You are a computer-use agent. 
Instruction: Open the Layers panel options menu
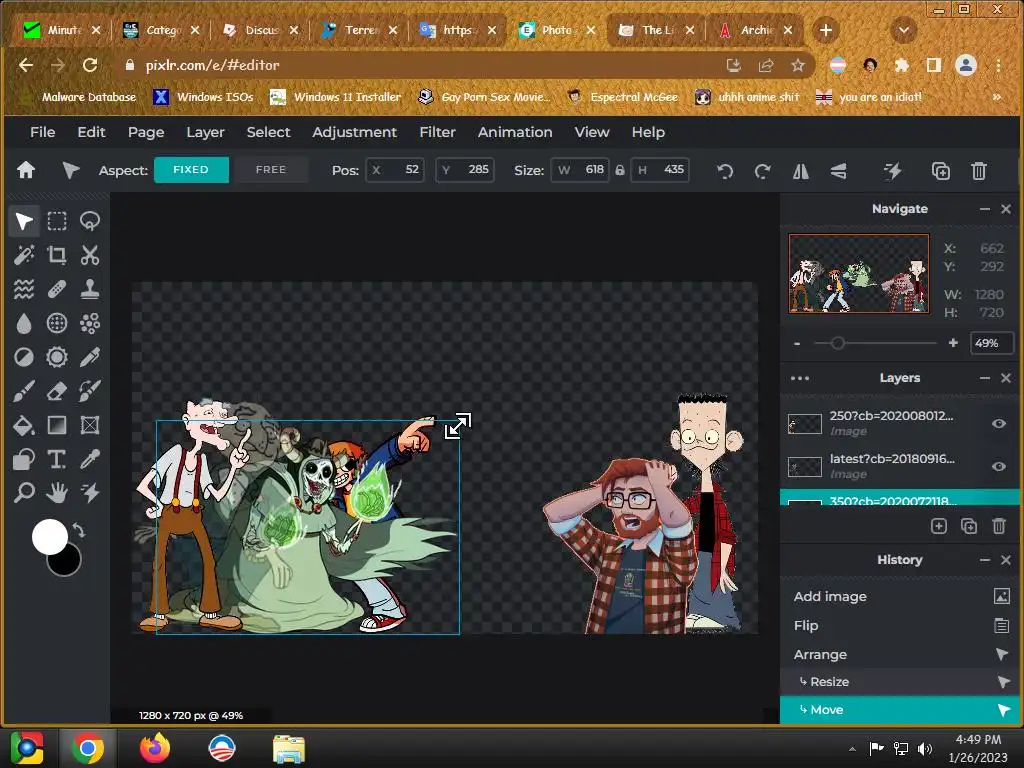tap(800, 378)
